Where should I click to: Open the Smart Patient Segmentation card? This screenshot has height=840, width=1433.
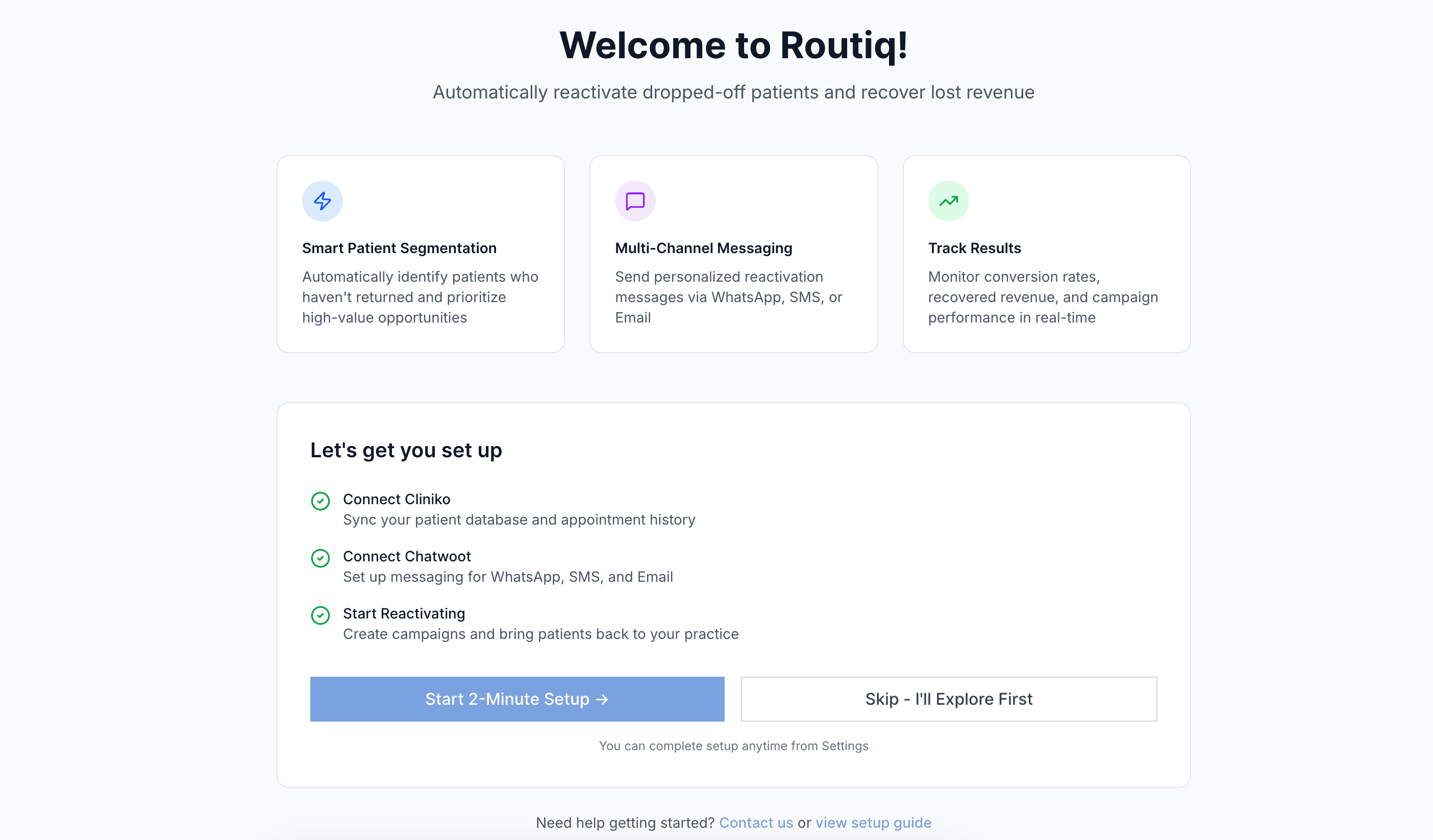(420, 254)
